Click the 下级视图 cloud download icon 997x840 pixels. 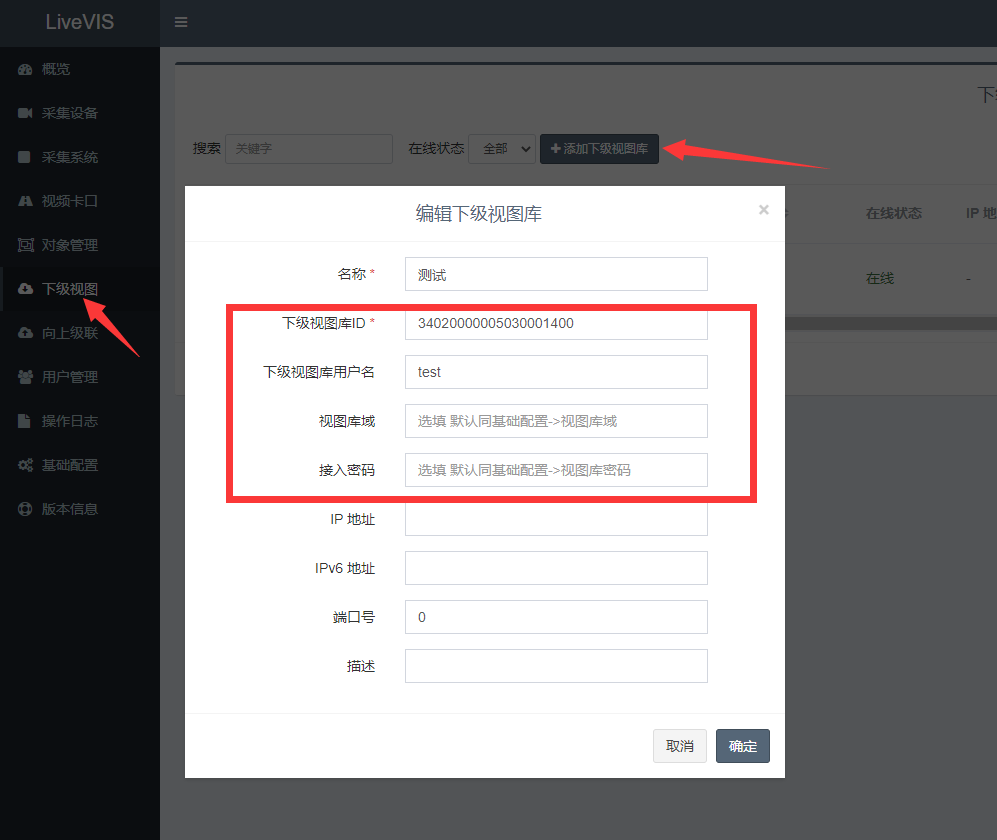click(25, 289)
